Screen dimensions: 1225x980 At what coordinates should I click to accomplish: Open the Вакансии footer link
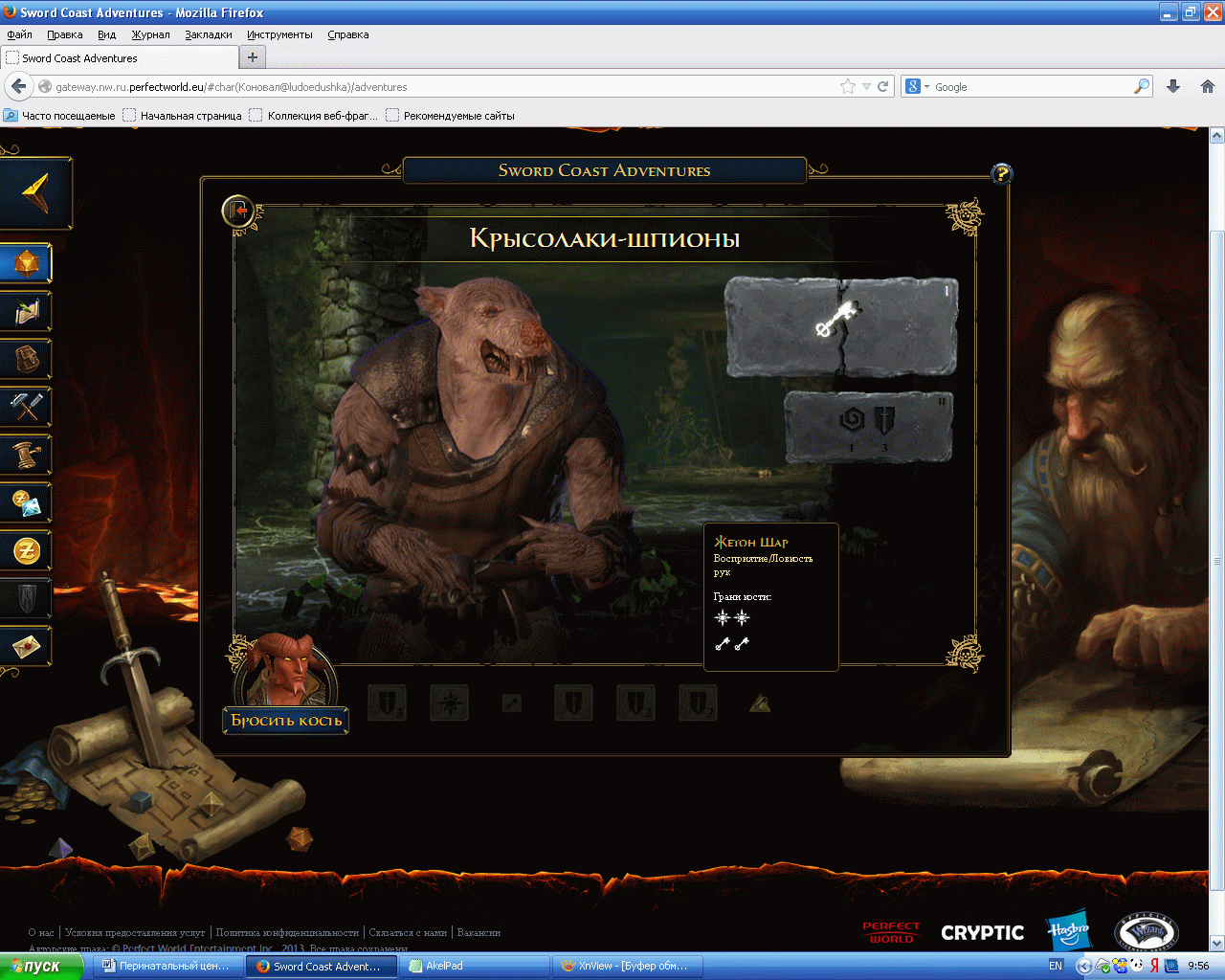[479, 932]
